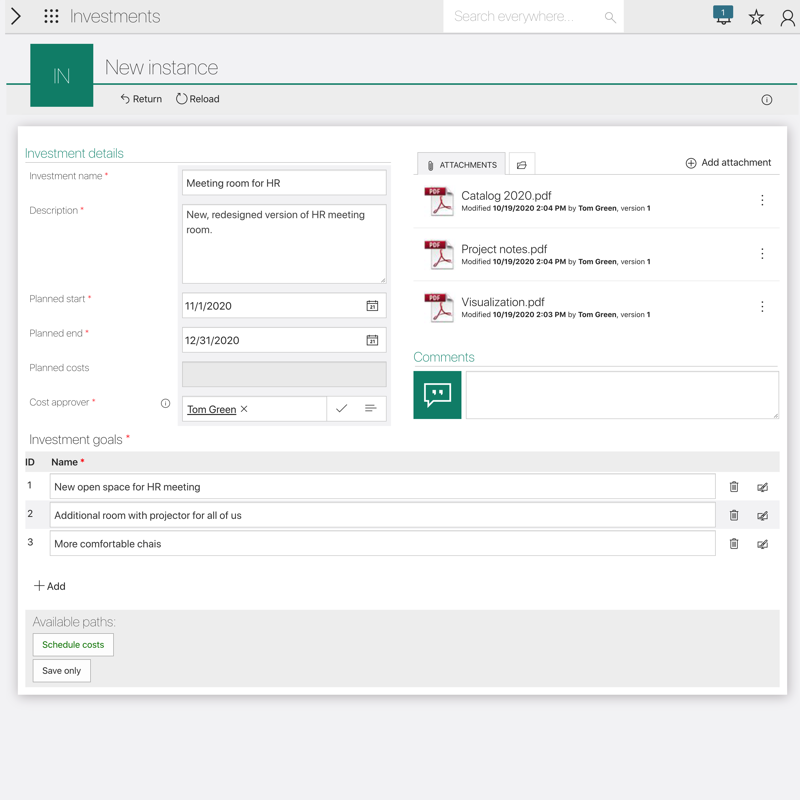
Task: Click the Investment name input field
Action: (284, 183)
